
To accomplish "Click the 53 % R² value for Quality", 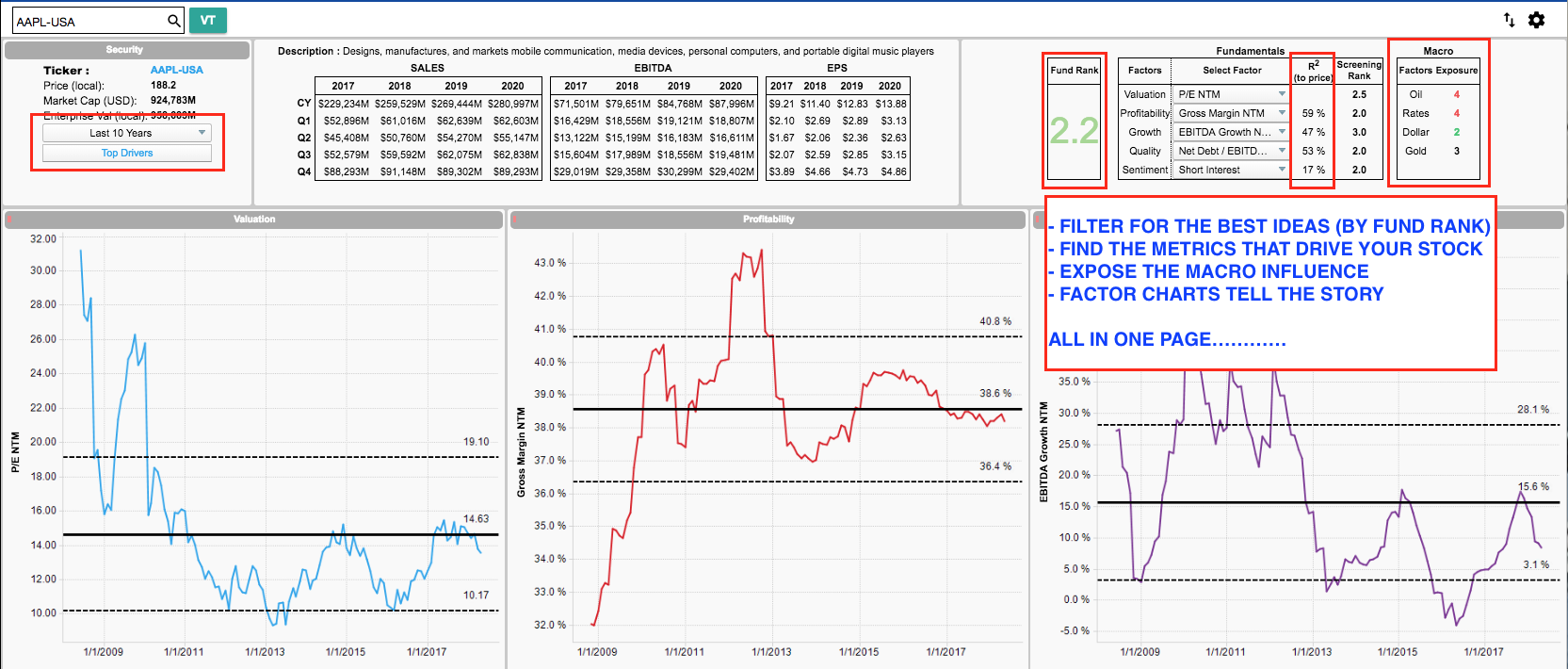I will [1313, 151].
